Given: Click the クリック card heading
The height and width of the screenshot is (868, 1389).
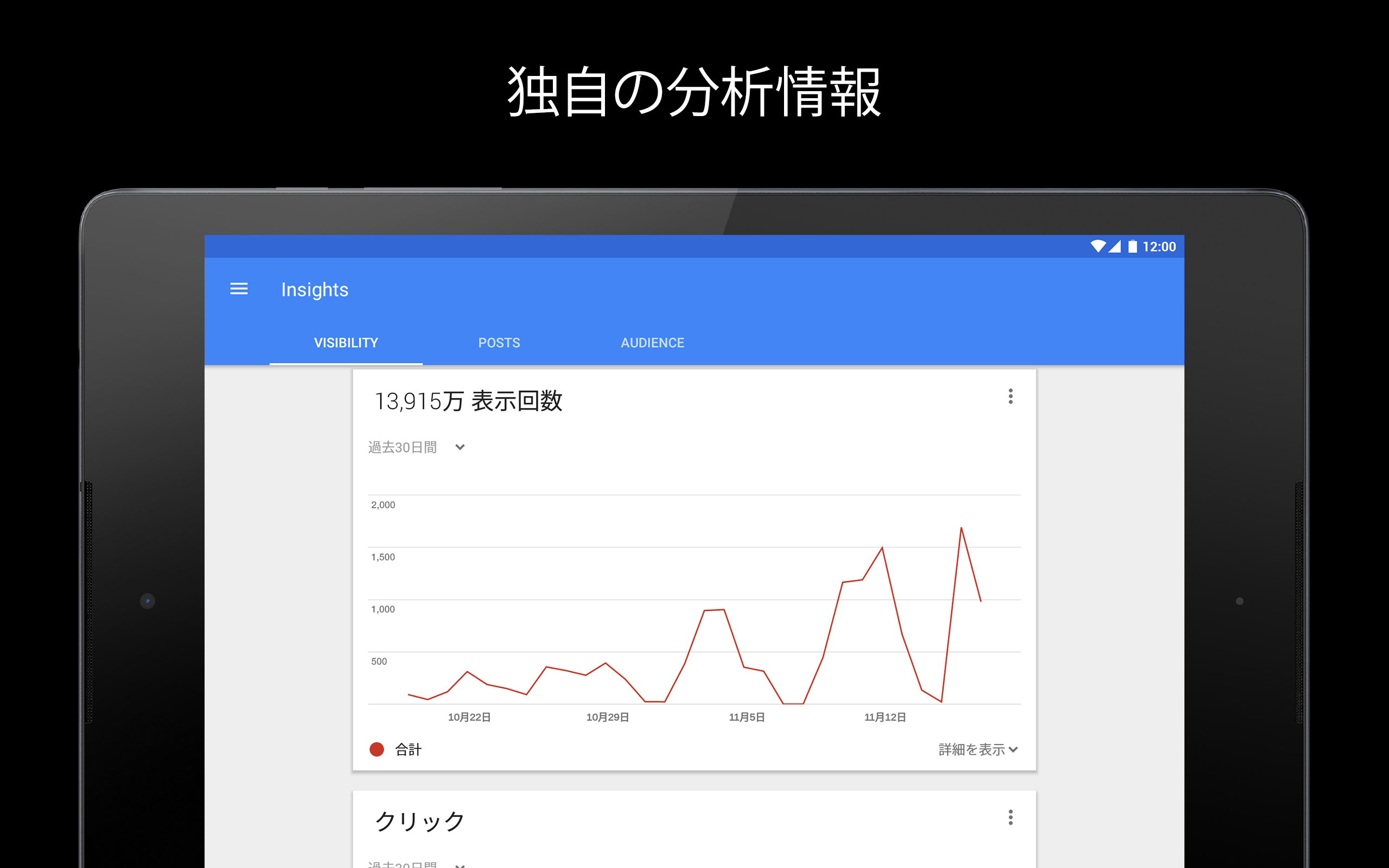Looking at the screenshot, I should 419,821.
